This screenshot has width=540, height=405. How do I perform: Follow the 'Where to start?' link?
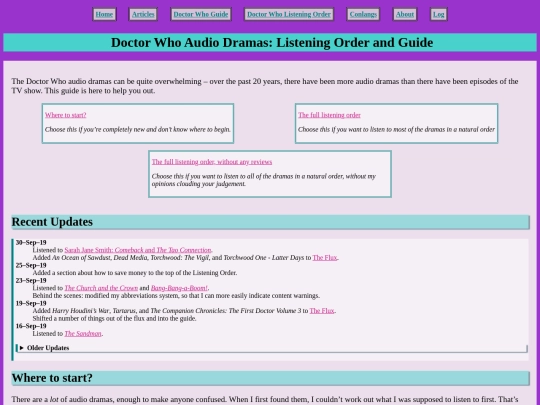[65, 115]
